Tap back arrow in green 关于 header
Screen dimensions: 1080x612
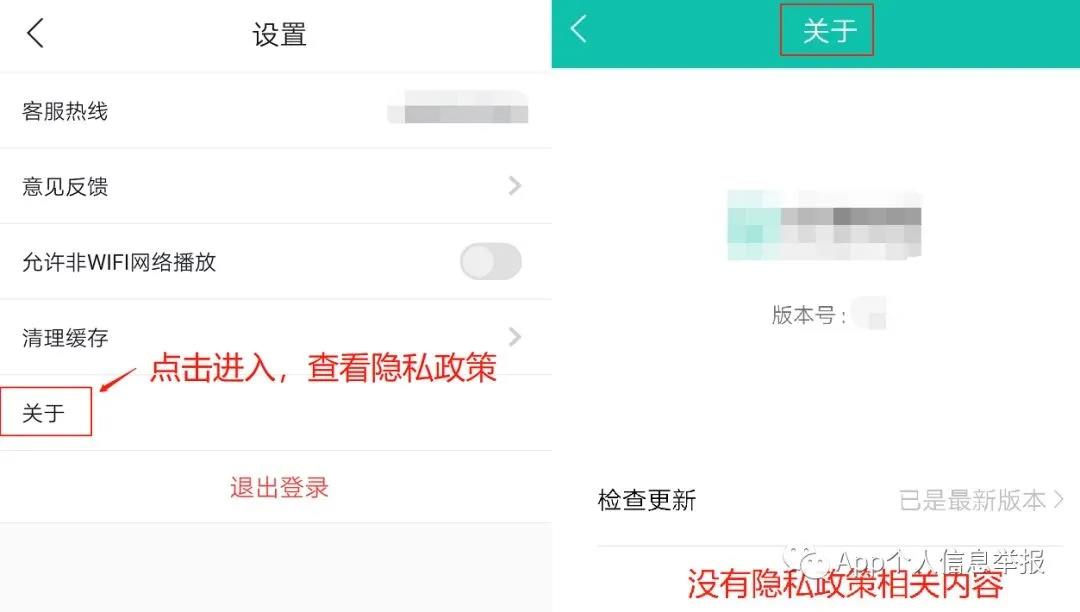pos(579,29)
